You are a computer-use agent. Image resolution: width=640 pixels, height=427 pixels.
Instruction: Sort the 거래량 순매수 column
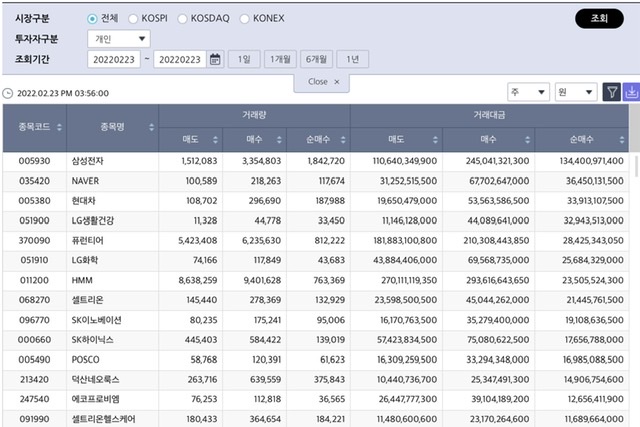[342, 138]
